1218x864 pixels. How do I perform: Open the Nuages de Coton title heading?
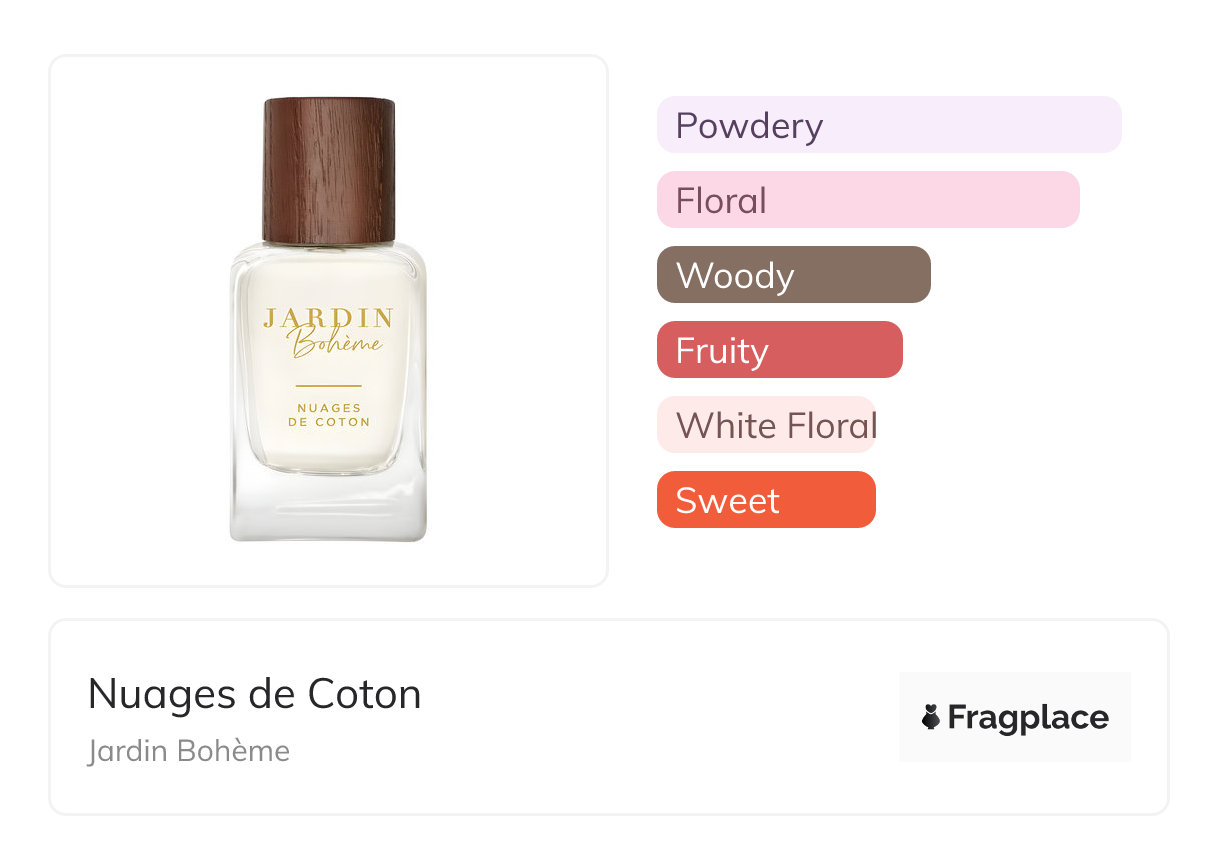254,694
